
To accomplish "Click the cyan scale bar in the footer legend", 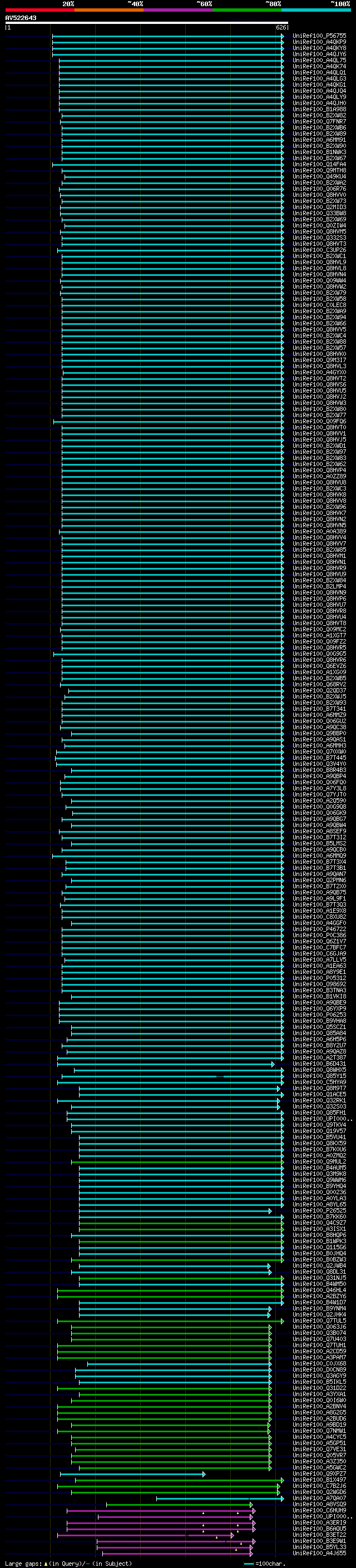I will [249, 1564].
